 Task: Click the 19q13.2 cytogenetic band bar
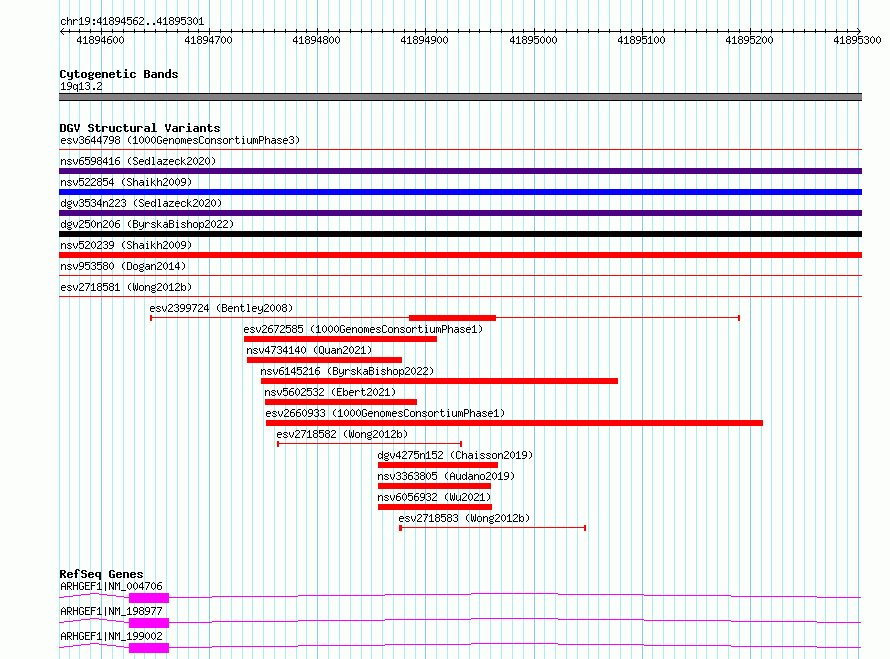(x=460, y=97)
